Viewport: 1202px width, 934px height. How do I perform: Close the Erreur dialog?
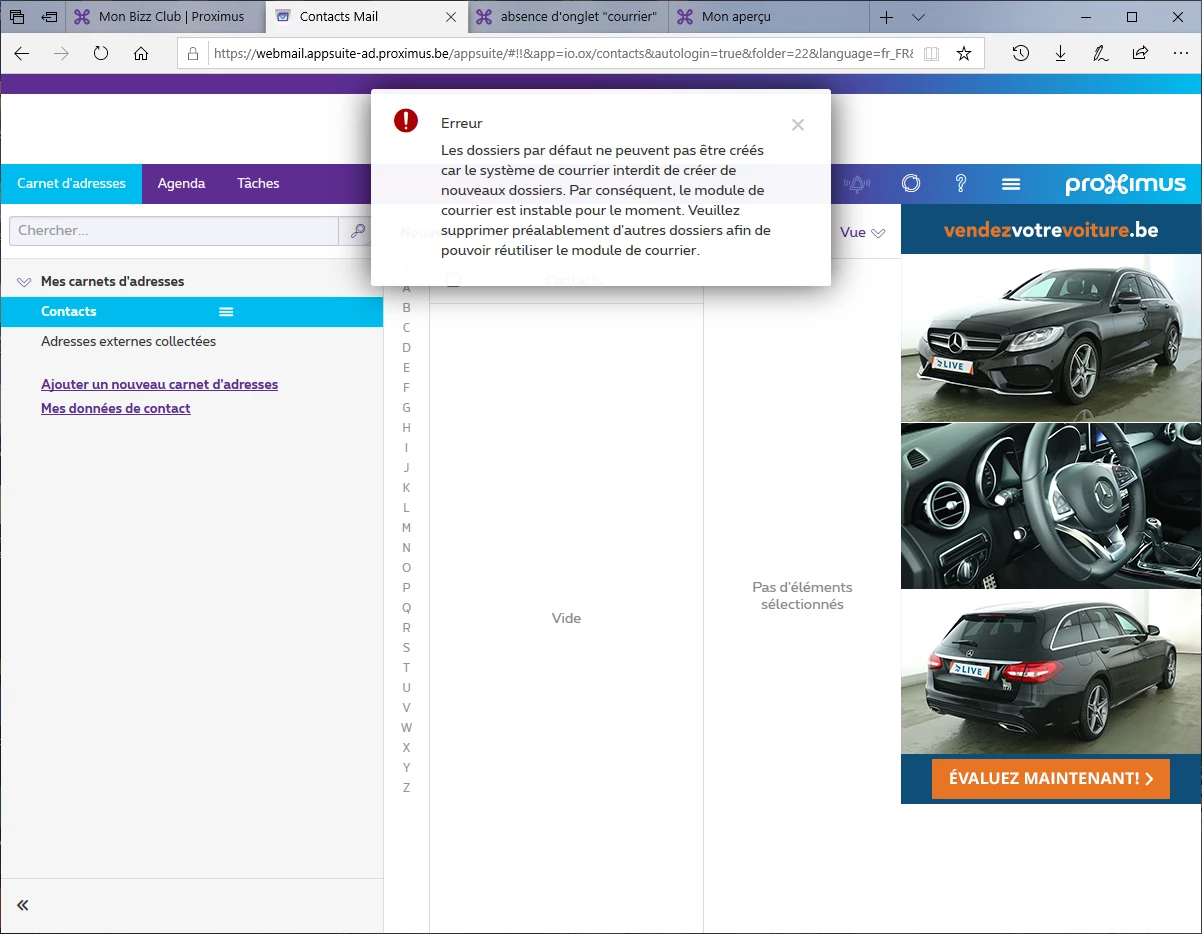797,125
